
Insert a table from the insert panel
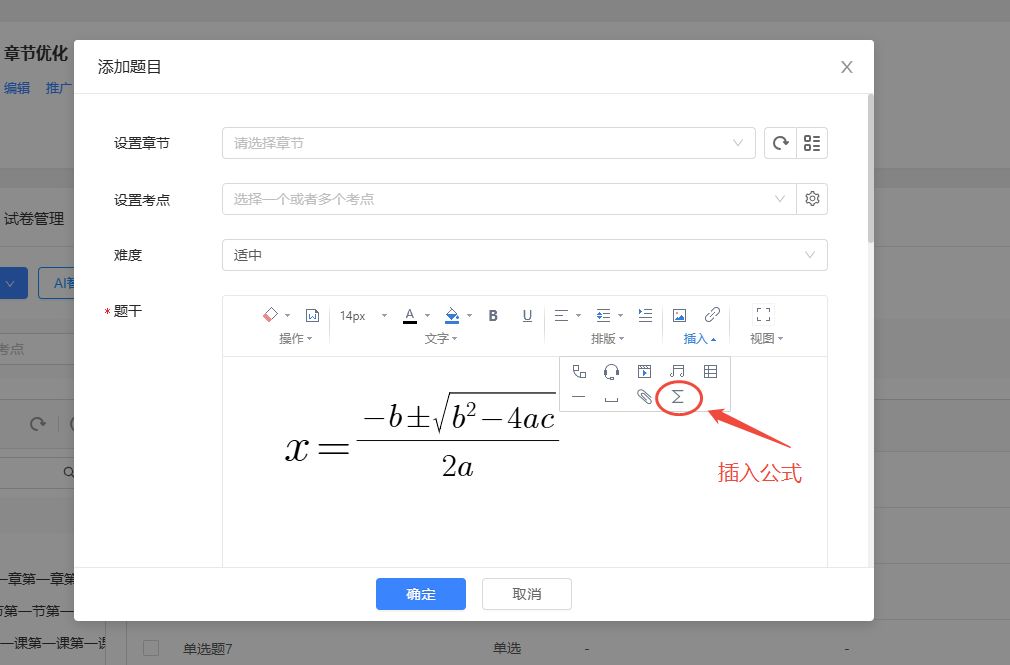pyautogui.click(x=710, y=371)
